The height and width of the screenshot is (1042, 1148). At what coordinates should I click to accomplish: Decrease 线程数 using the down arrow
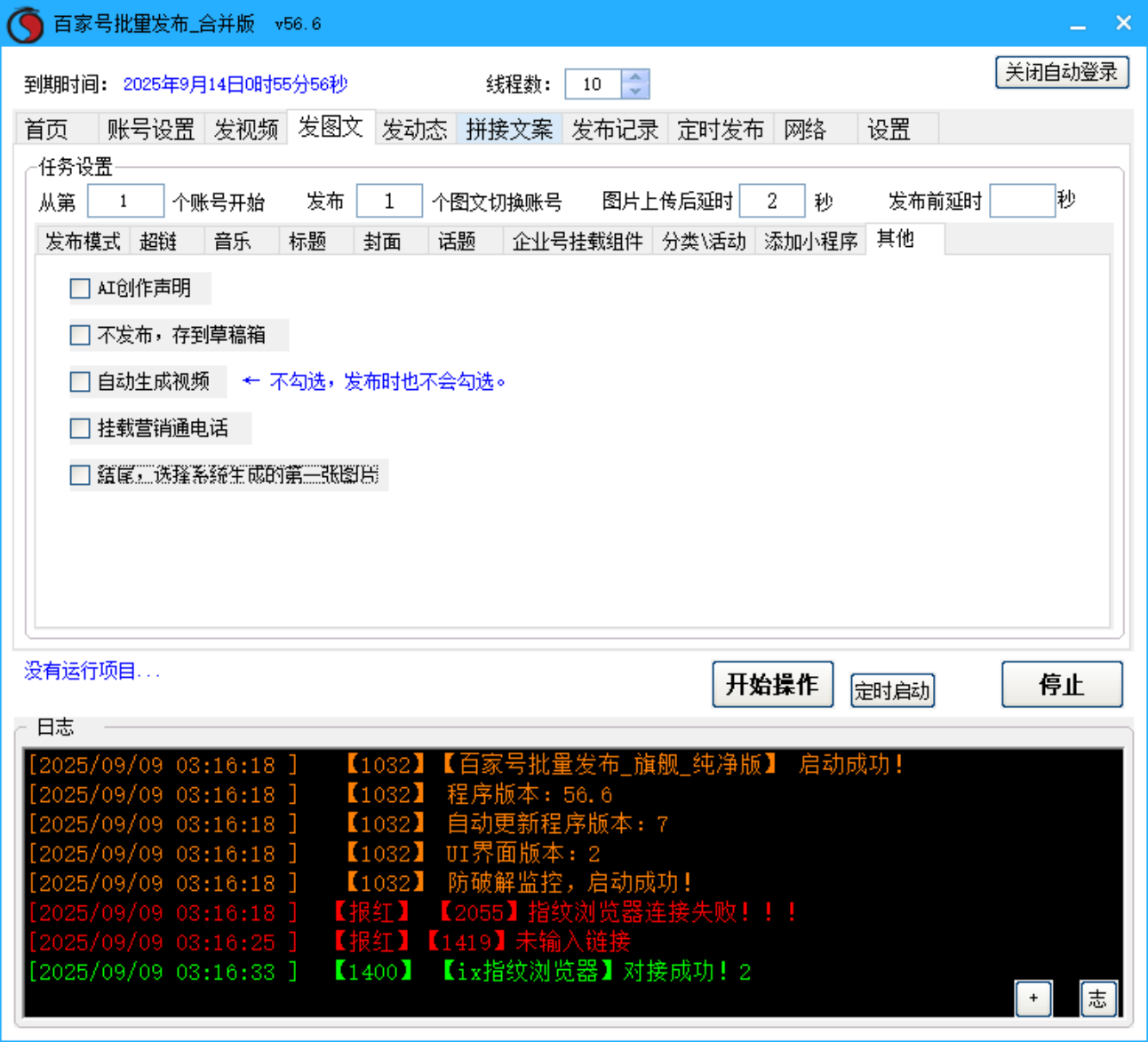coord(635,91)
